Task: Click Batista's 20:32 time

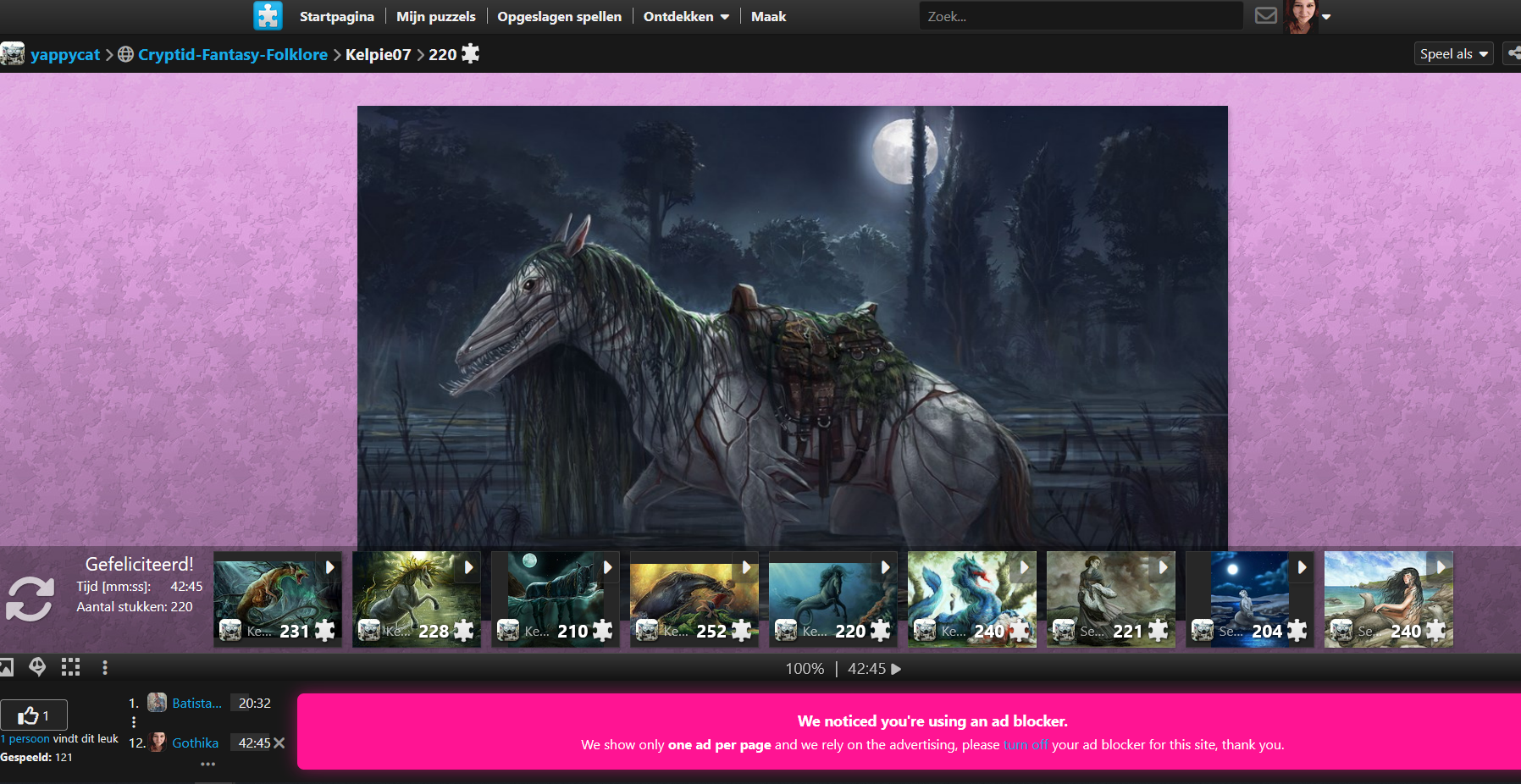Action: [x=255, y=704]
